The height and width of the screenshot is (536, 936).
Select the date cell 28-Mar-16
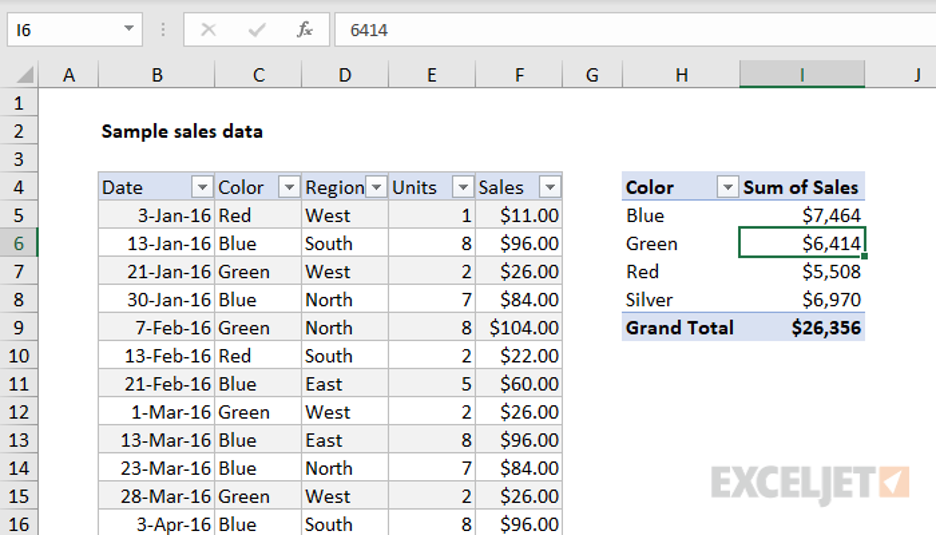tap(156, 496)
